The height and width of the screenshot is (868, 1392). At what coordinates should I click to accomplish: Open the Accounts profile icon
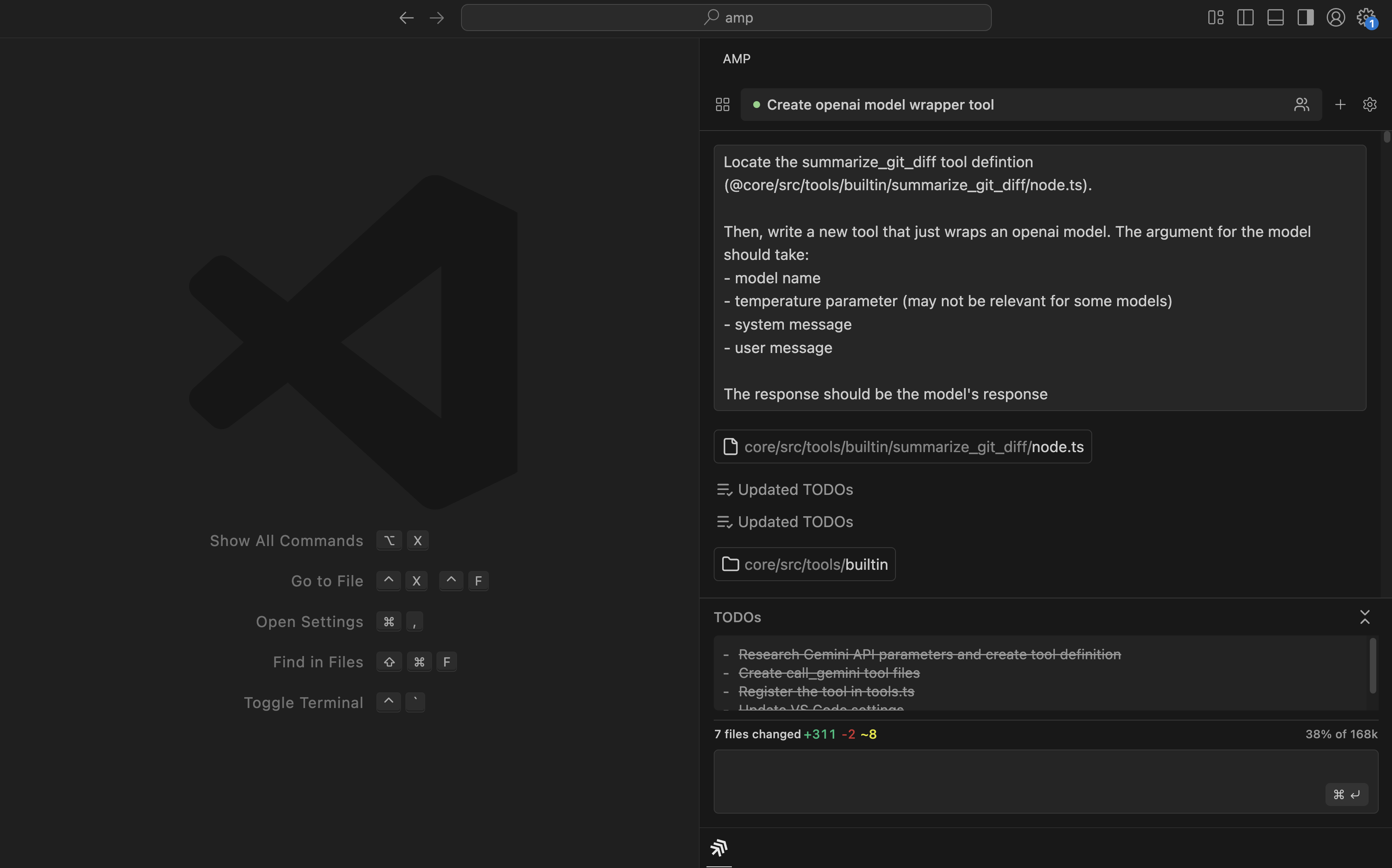coord(1336,18)
